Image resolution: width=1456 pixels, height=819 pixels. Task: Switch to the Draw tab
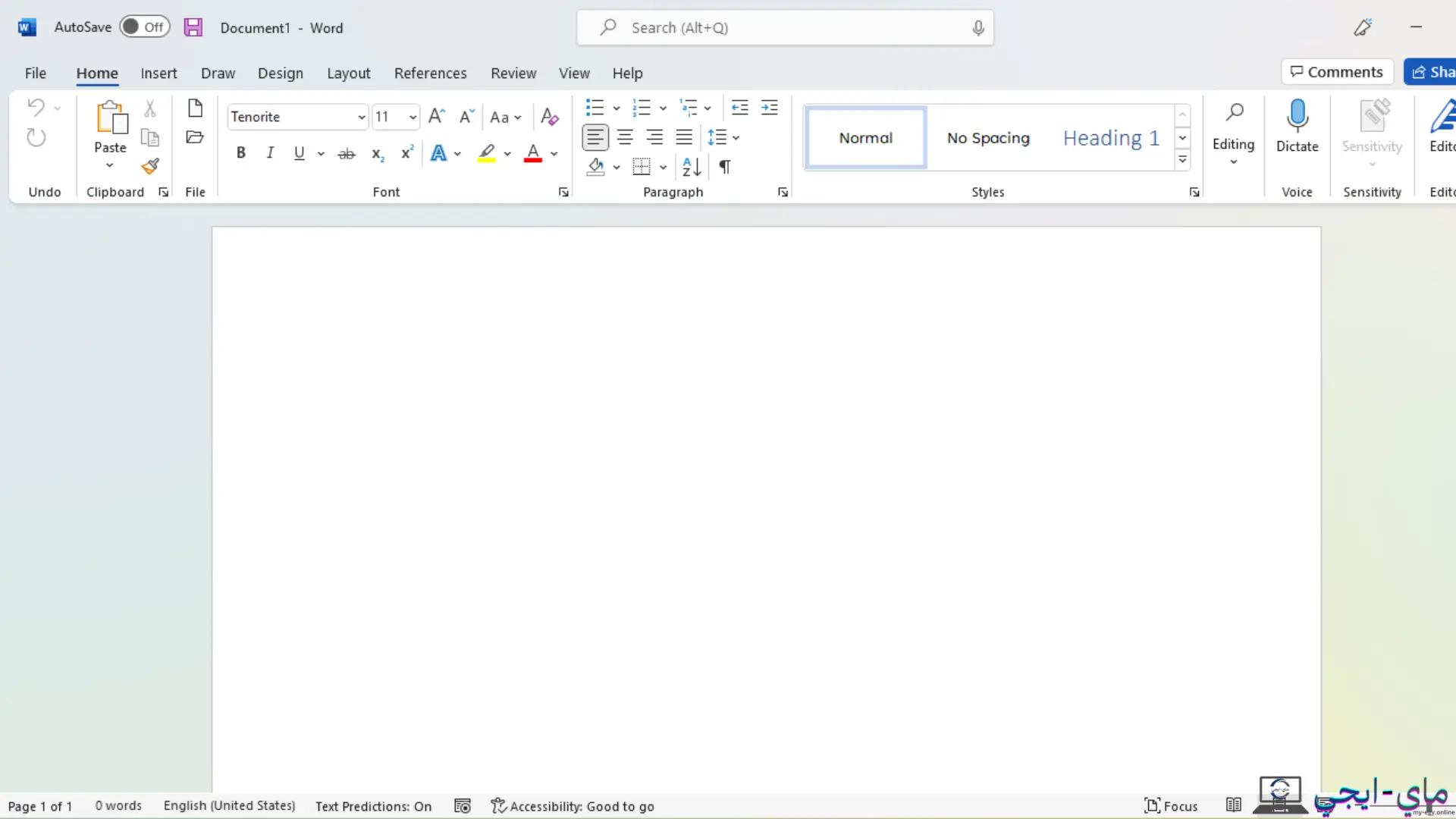pos(218,74)
